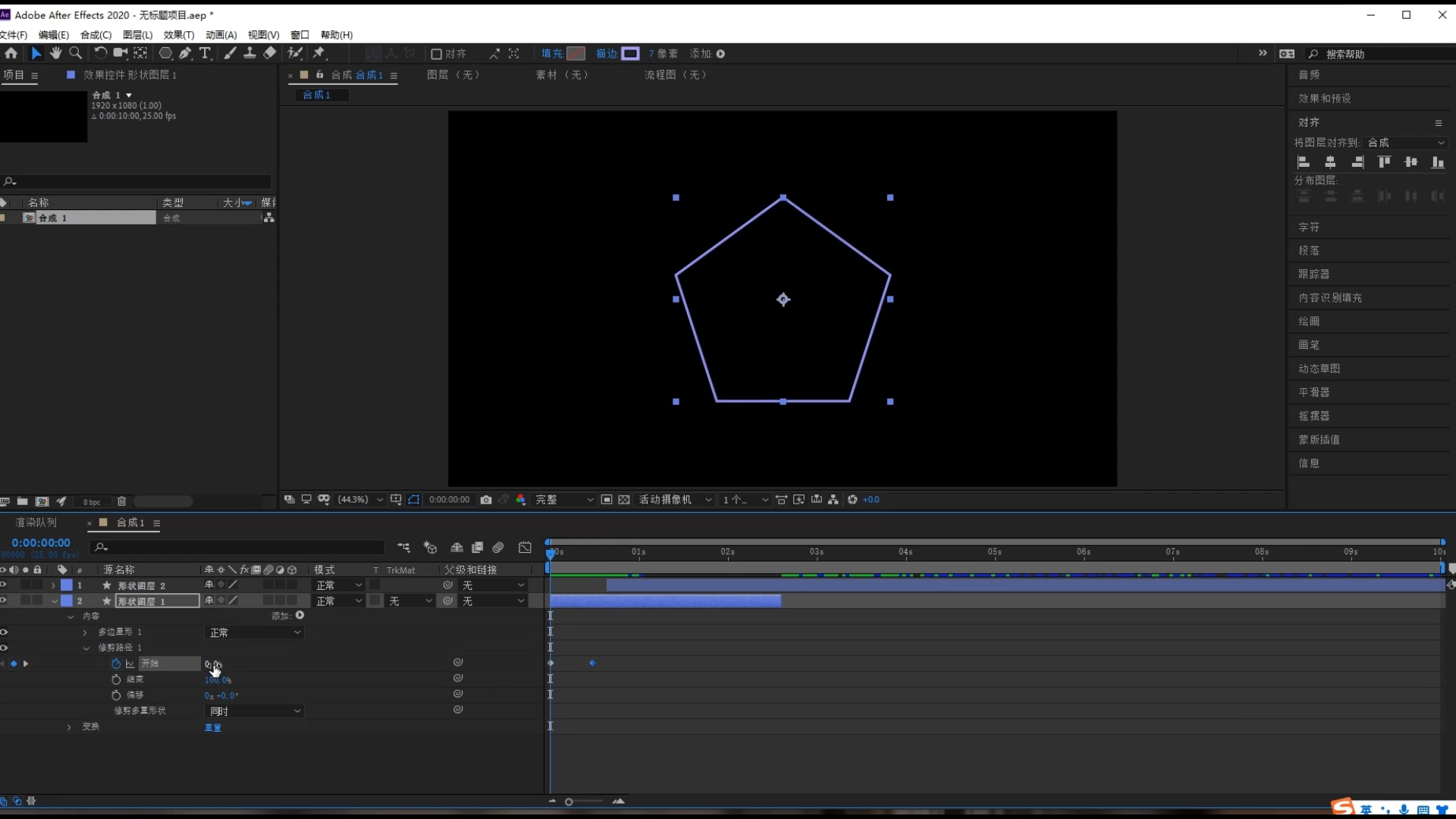Screen dimensions: 1456x819
Task: Open the 效果和预设 panel
Action: pyautogui.click(x=1324, y=99)
